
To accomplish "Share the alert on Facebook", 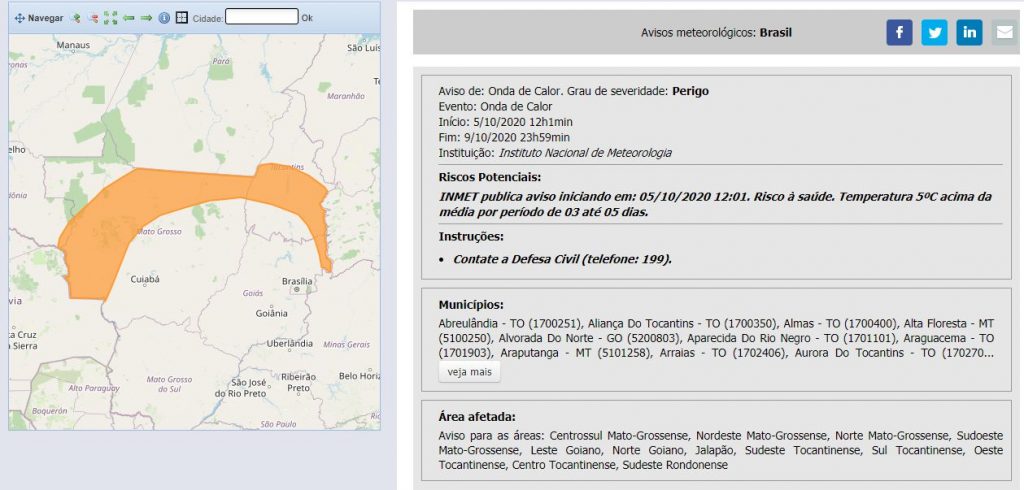I will click(x=899, y=33).
